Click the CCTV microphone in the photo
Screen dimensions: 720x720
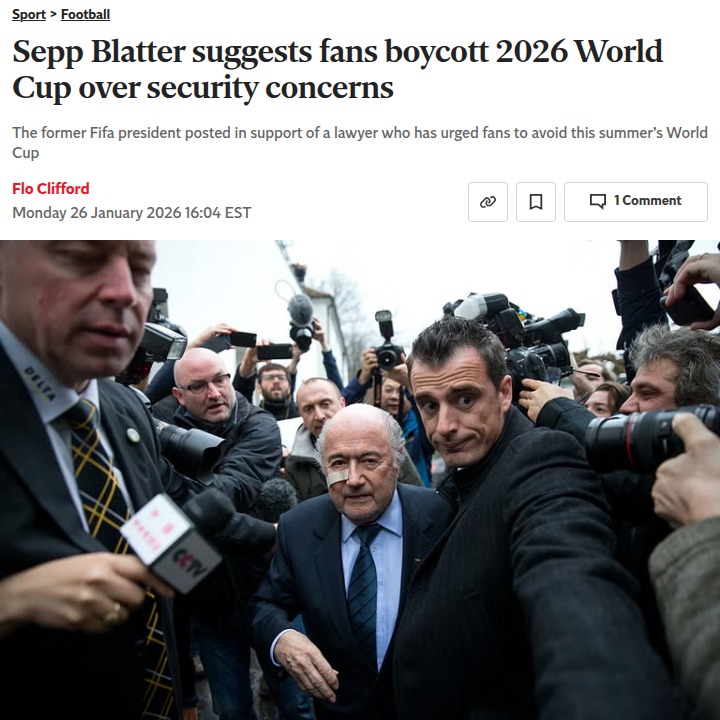point(171,543)
